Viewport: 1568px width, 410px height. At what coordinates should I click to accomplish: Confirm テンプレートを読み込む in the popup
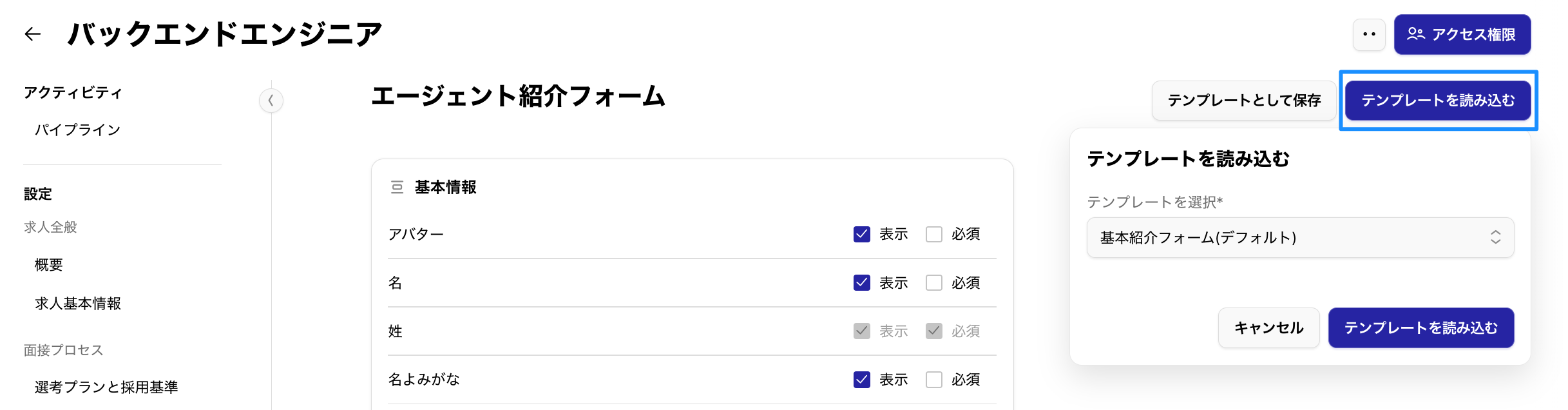point(1420,328)
